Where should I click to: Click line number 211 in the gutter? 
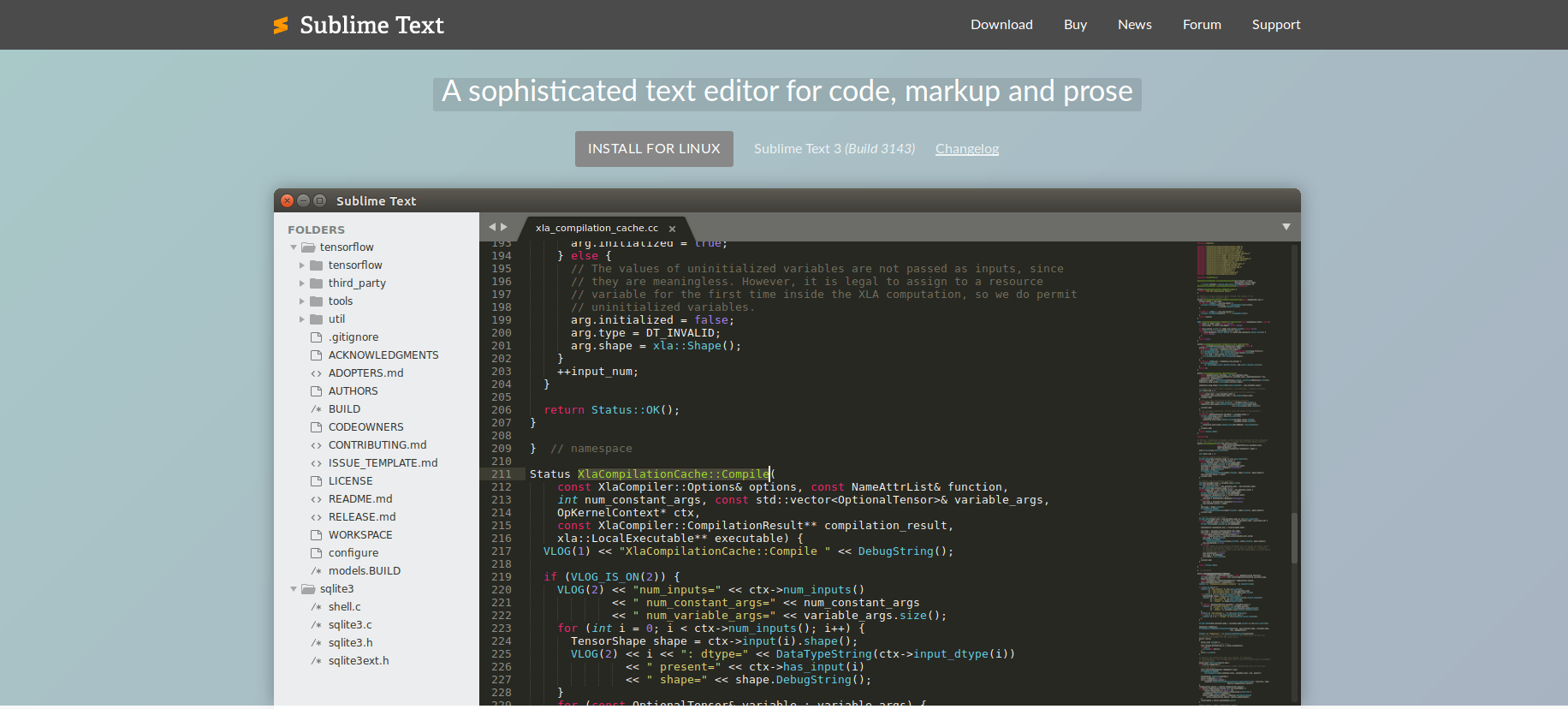click(502, 474)
